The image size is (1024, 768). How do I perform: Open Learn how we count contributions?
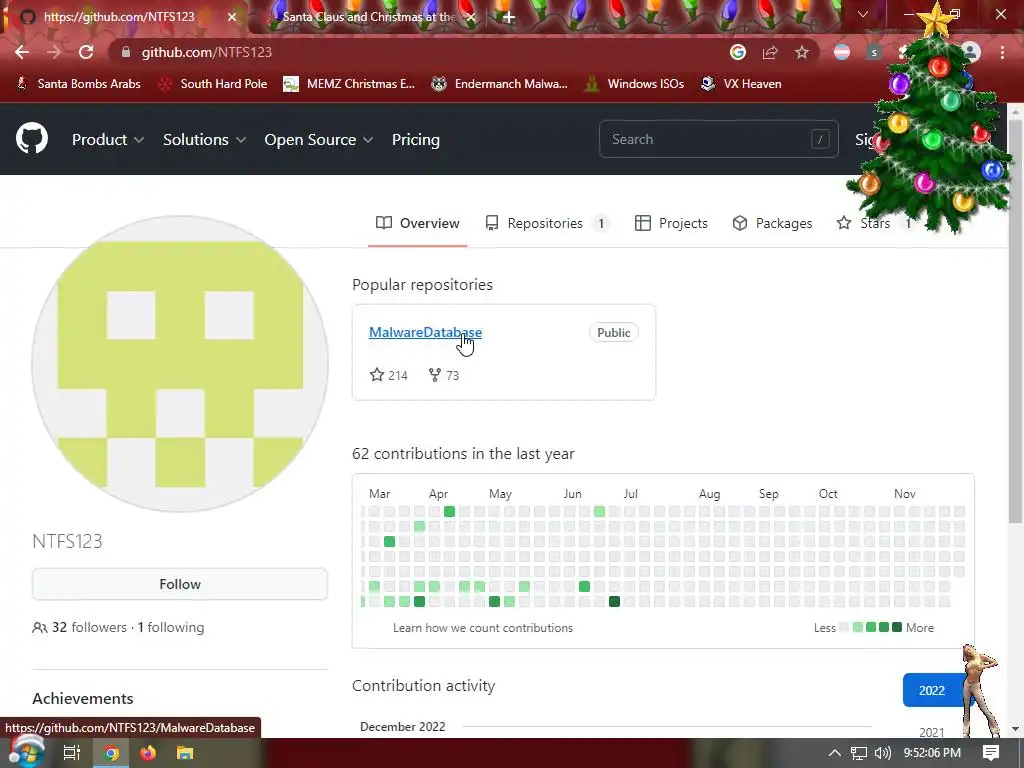tap(483, 628)
